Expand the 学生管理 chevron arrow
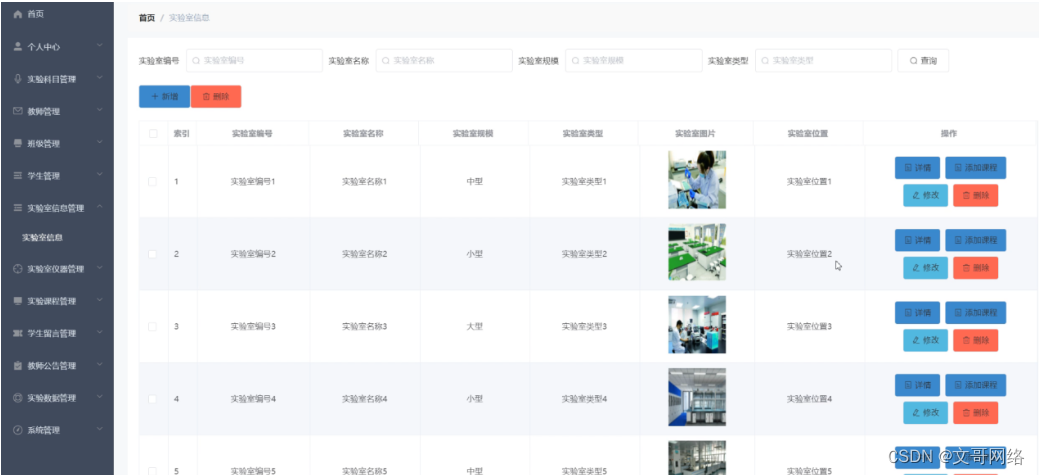1040x475 pixels. [99, 174]
